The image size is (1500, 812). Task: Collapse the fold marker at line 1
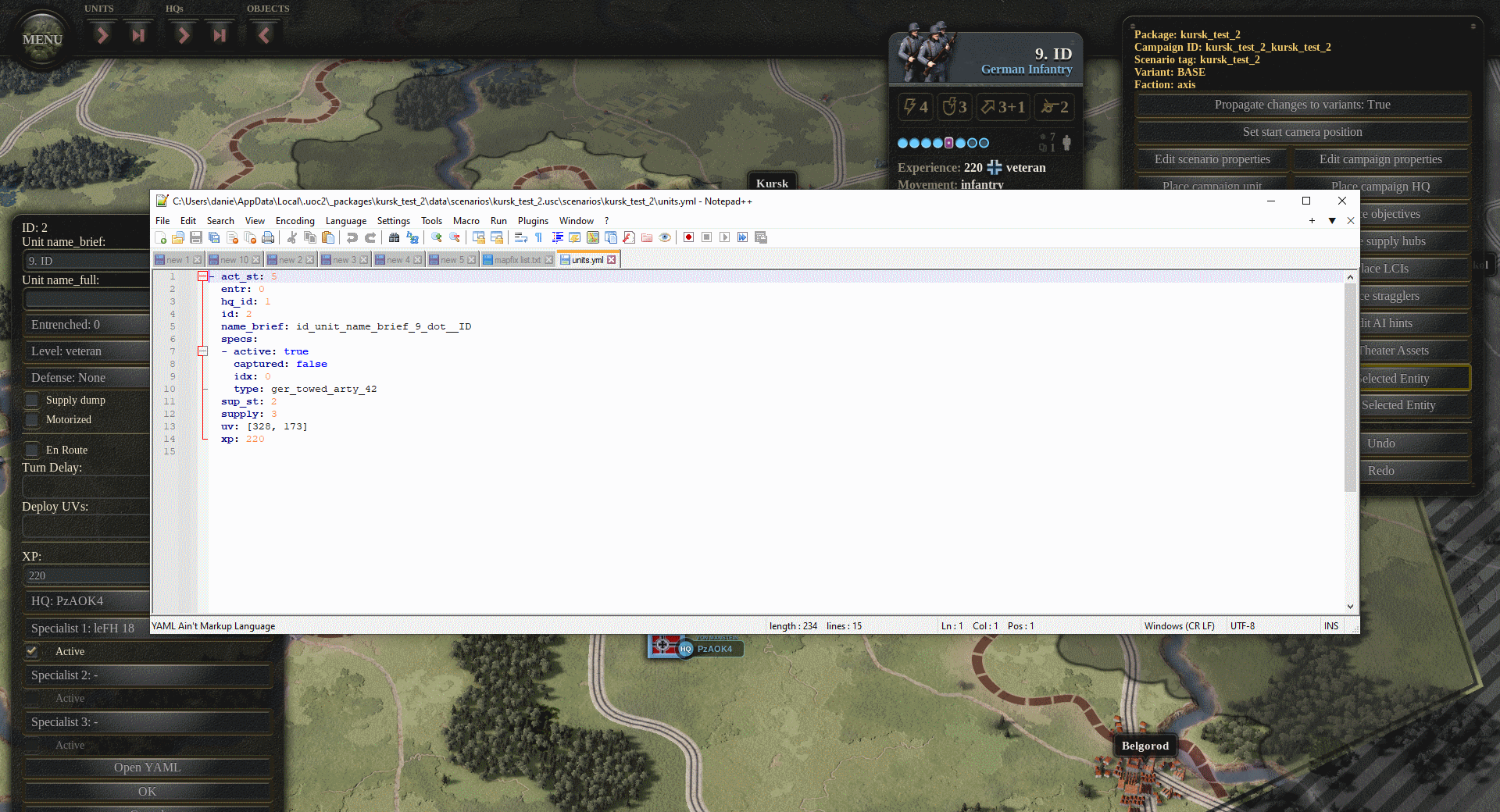pos(202,276)
